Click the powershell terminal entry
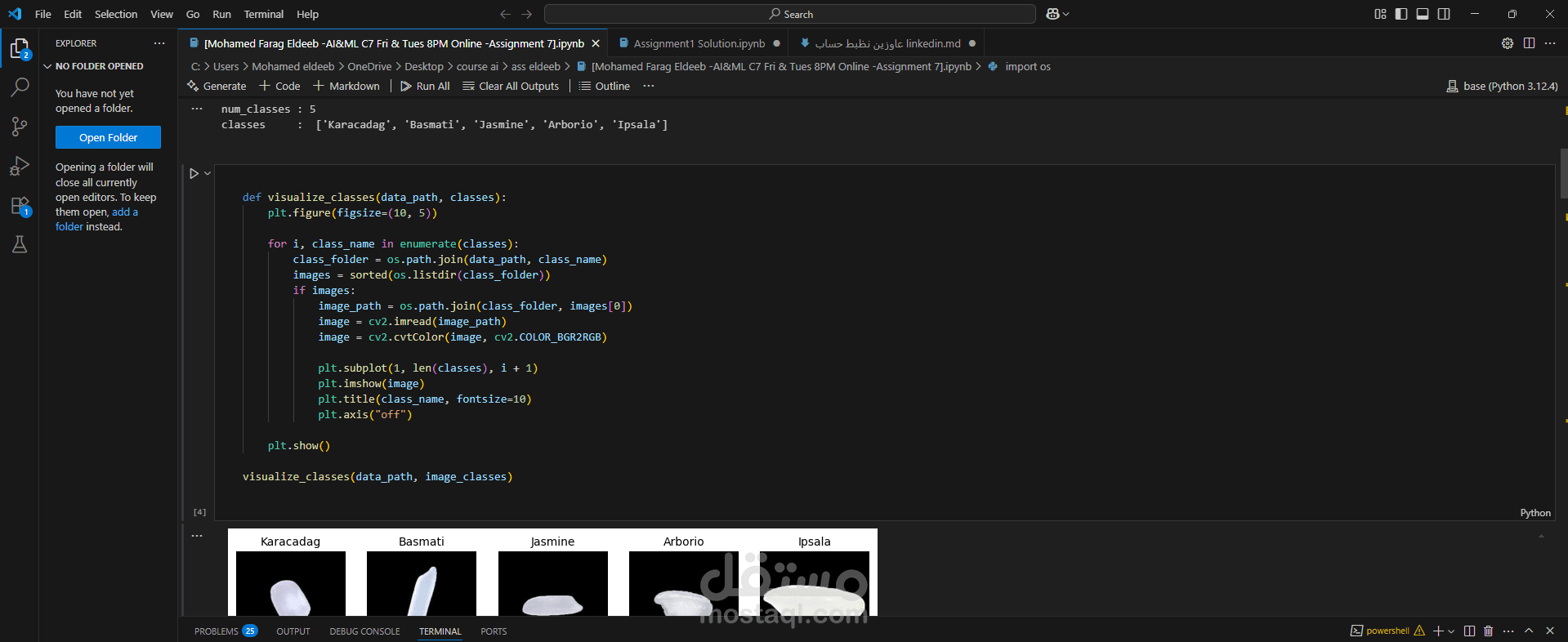1568x642 pixels. point(1387,631)
